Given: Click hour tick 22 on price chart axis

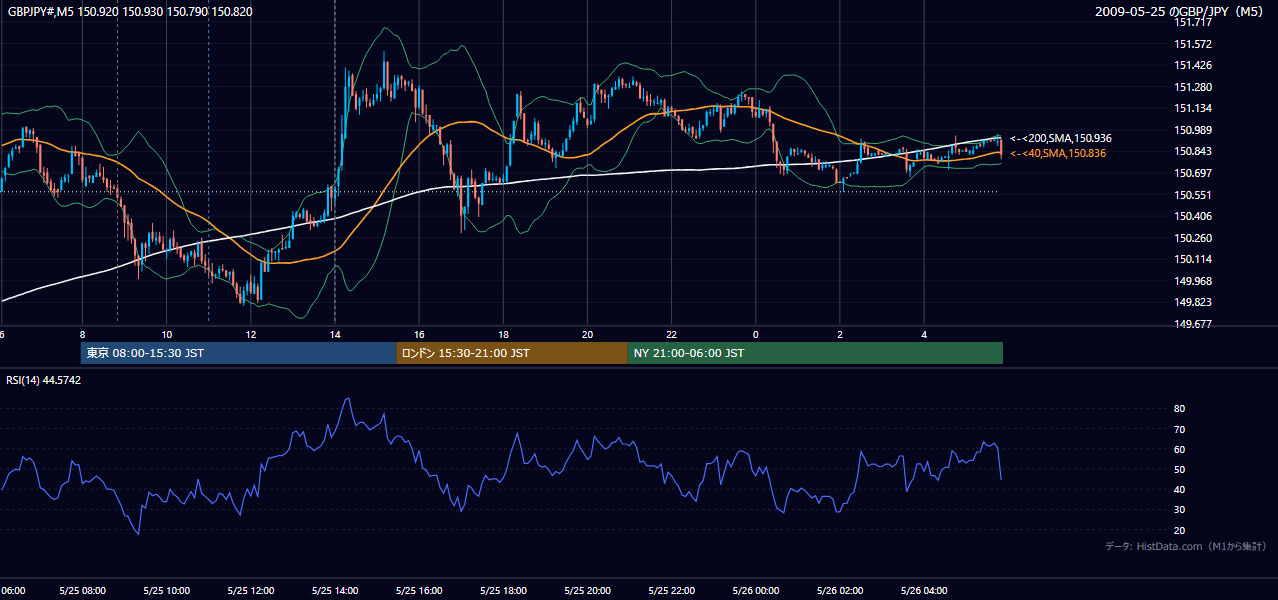Looking at the screenshot, I should [671, 334].
